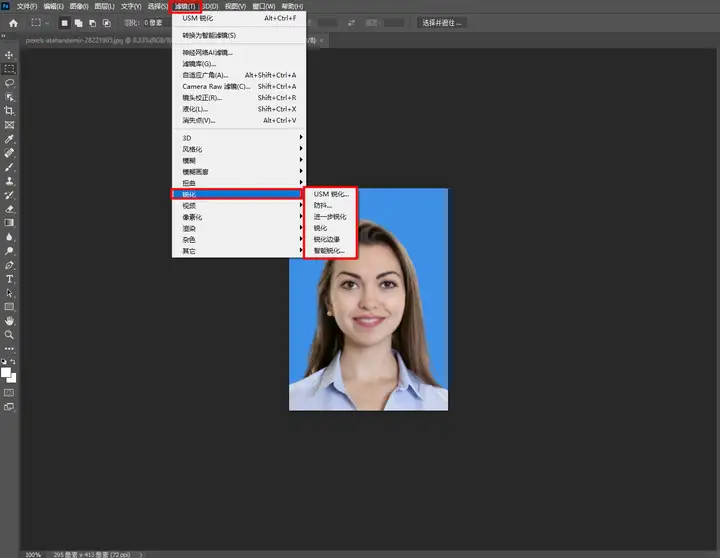Select the Horizontal Type tool
The width and height of the screenshot is (720, 558).
coord(9,279)
